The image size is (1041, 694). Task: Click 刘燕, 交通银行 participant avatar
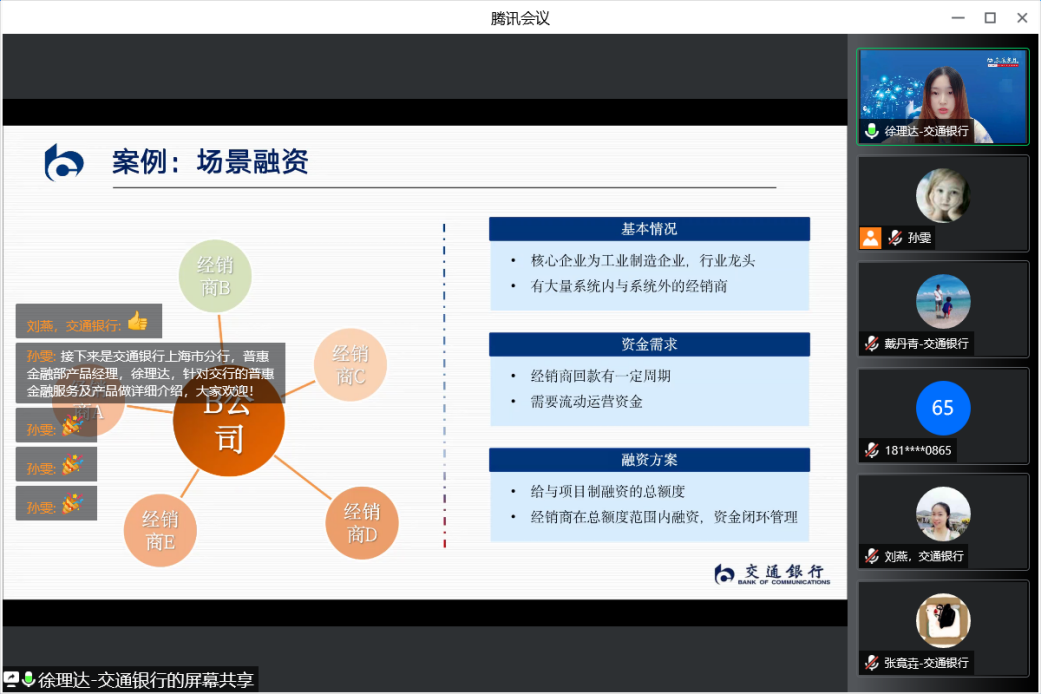943,514
